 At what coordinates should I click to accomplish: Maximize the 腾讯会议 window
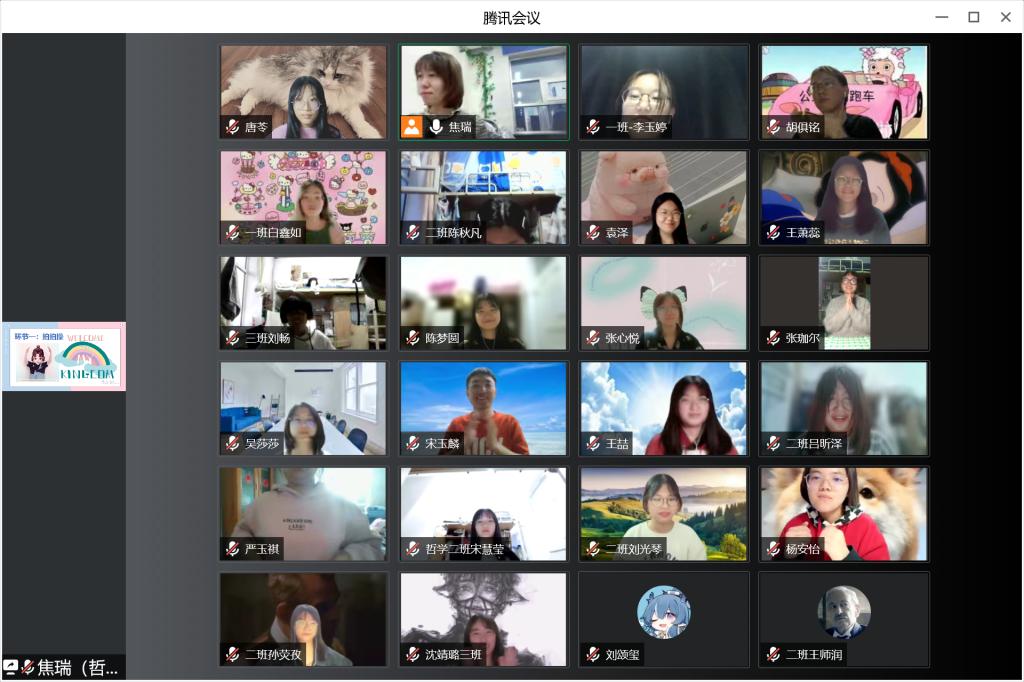click(973, 17)
